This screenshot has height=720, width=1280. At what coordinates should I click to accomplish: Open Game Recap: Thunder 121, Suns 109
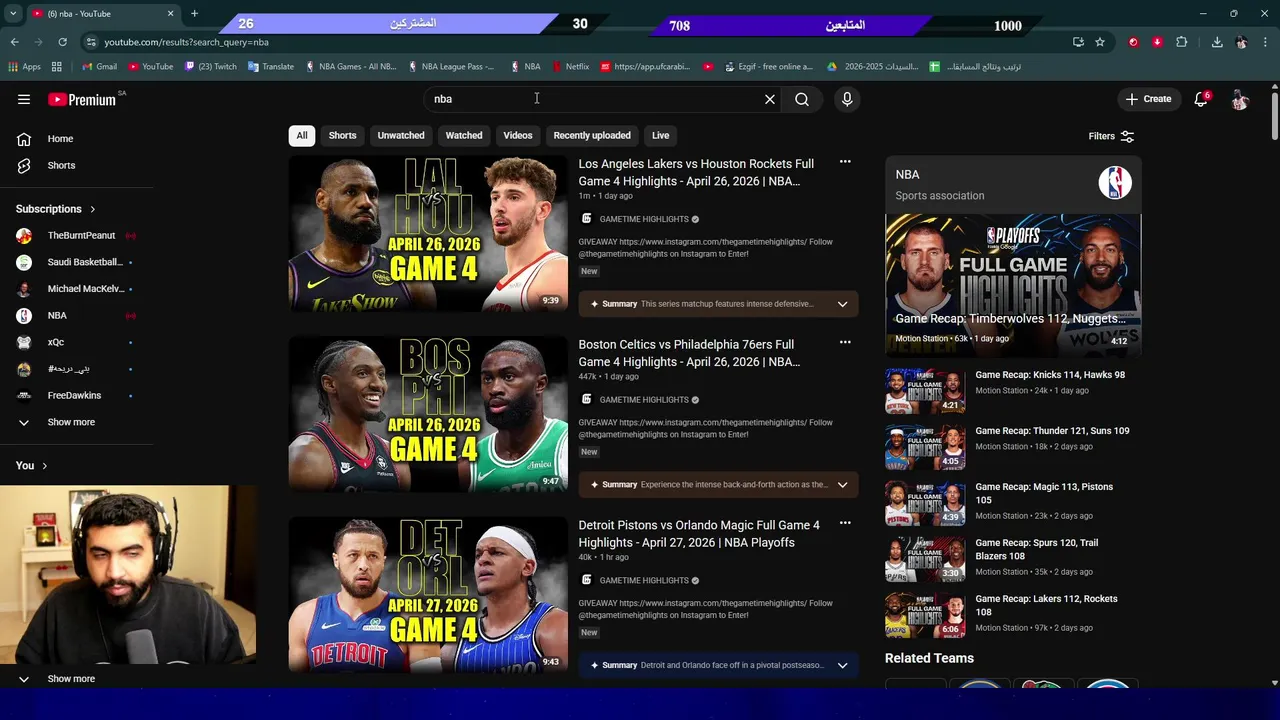(1052, 431)
